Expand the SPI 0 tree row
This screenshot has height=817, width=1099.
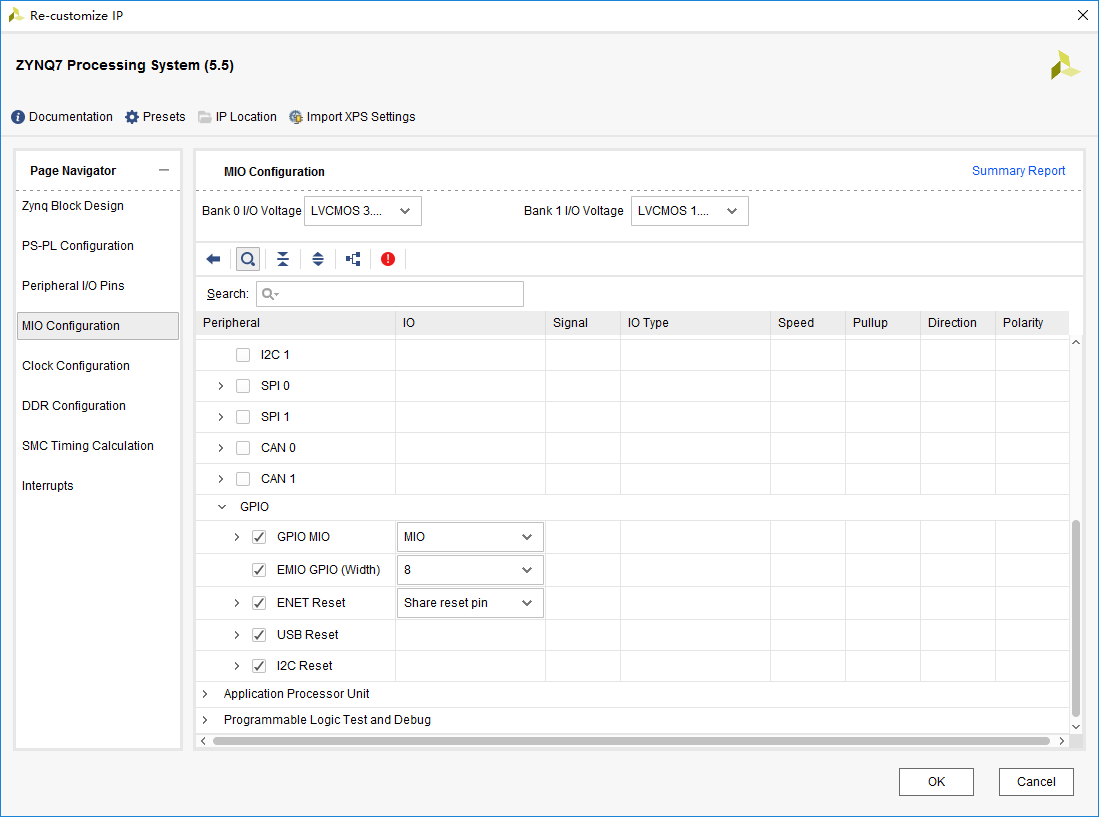tap(221, 386)
